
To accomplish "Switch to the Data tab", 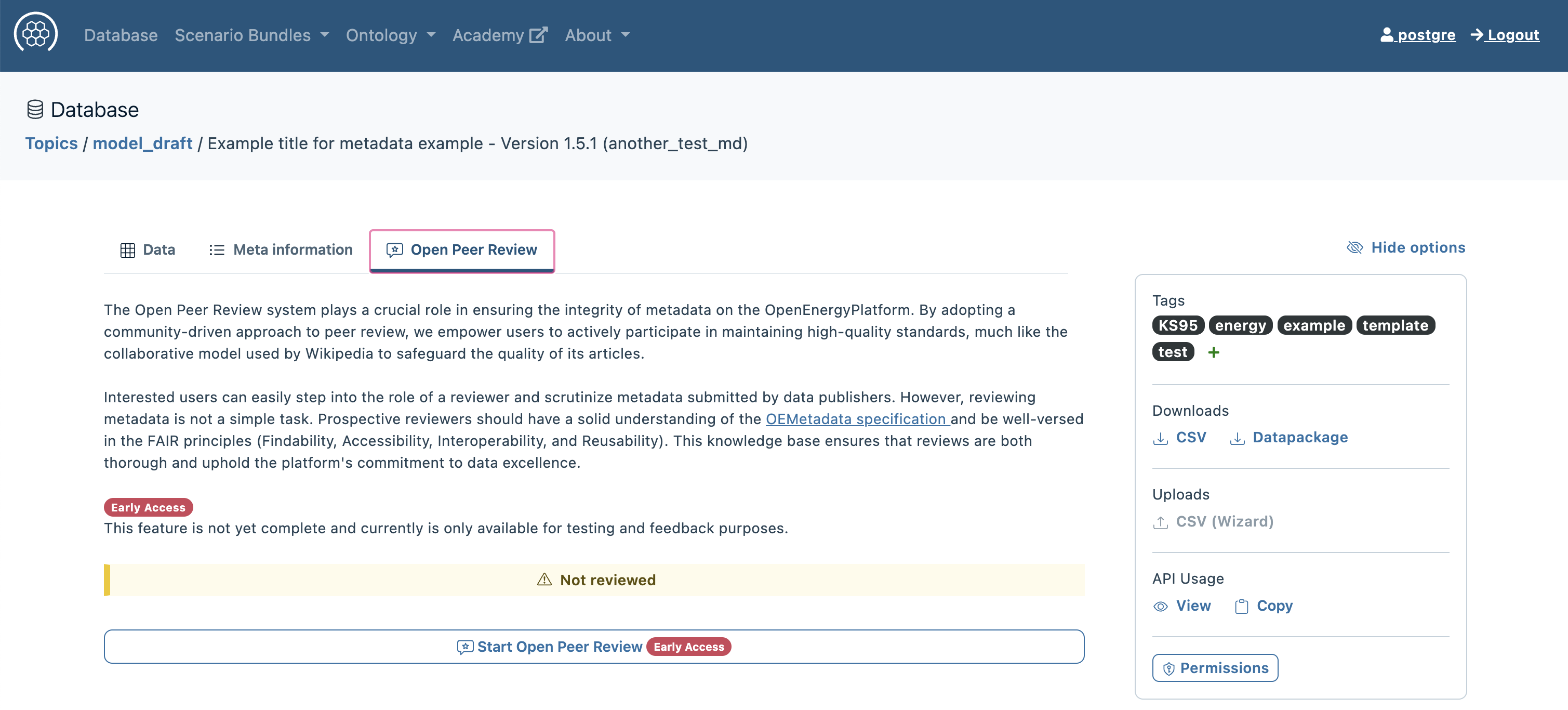I will (x=148, y=250).
